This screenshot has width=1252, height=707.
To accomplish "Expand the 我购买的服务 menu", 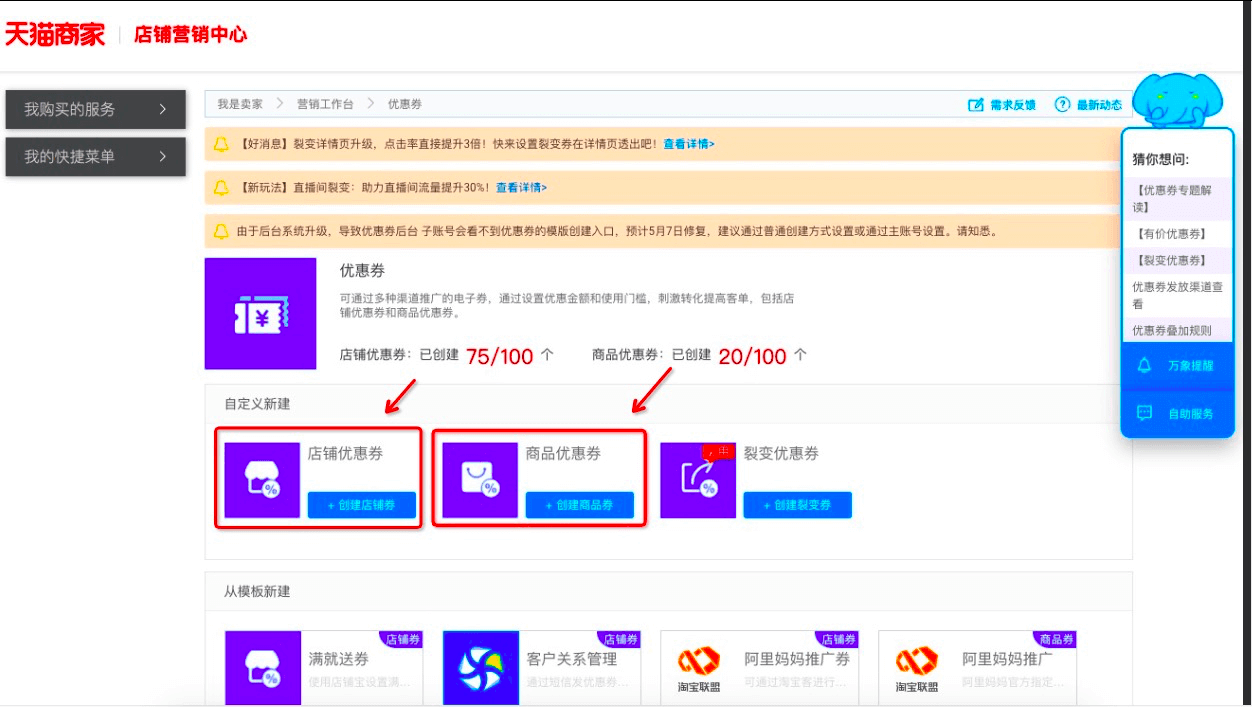I will 95,109.
